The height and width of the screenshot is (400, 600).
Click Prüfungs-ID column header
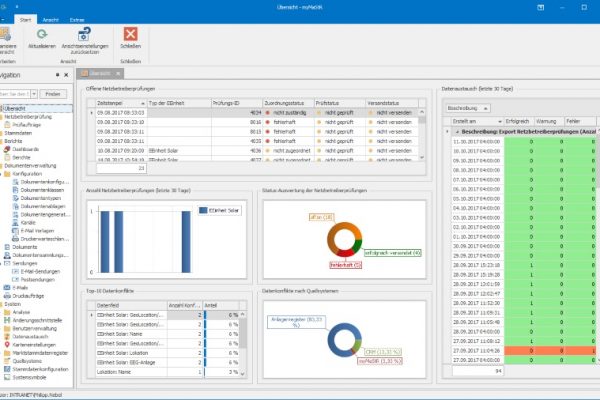[236, 103]
